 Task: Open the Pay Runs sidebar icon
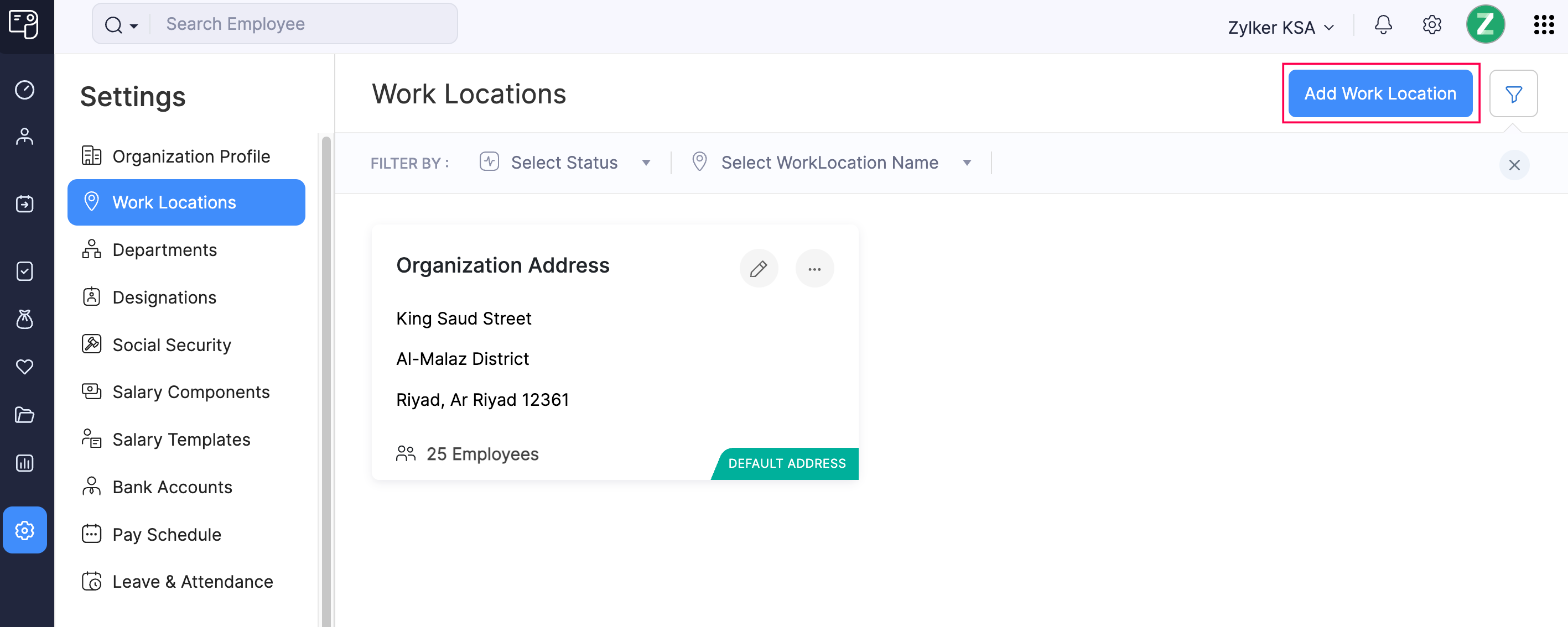[x=24, y=203]
